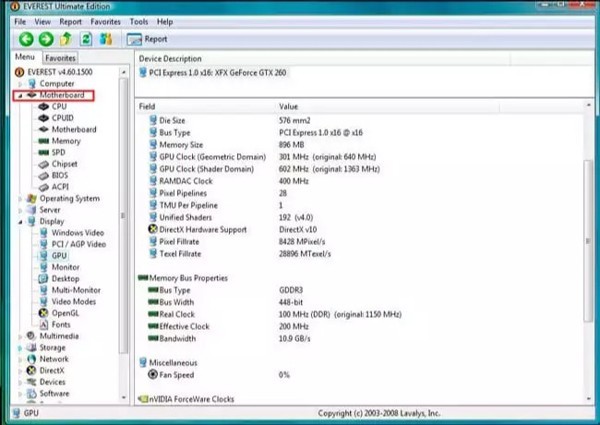Select the CPUID item in tree
The height and width of the screenshot is (425, 600).
[62, 118]
